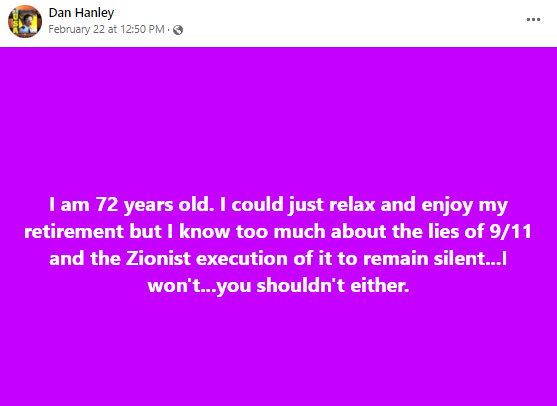557x406 pixels.
Task: Click the surname "Hanley" in the author name
Action: [x=98, y=13]
